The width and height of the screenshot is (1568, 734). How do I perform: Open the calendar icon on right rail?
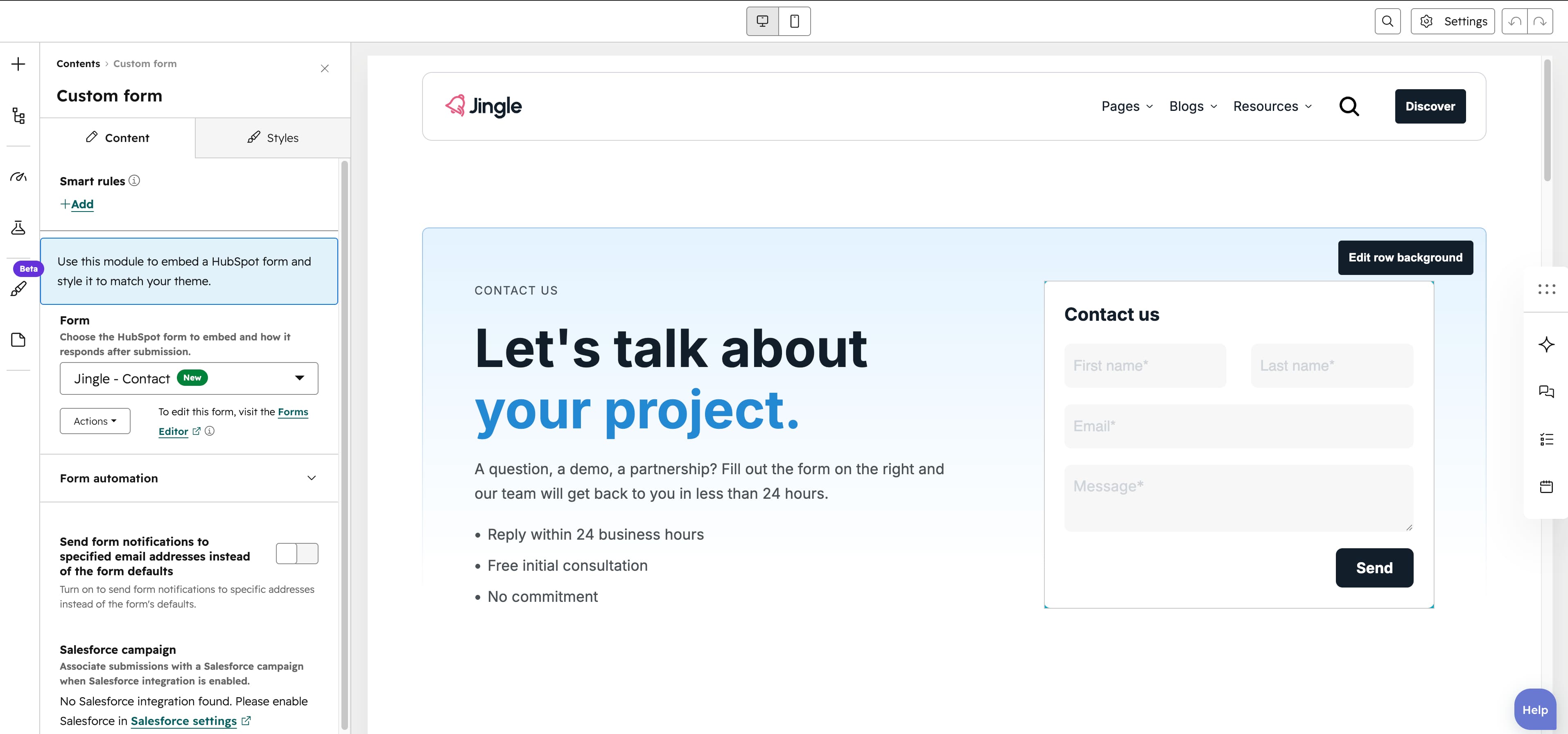1546,486
